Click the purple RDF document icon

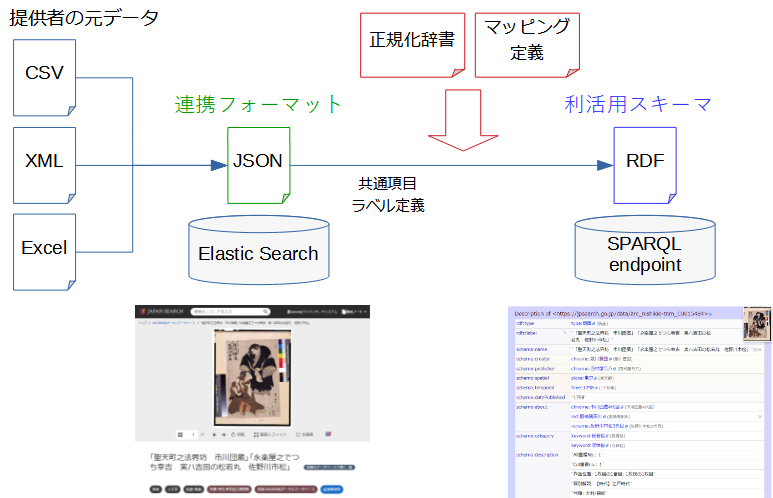click(x=645, y=165)
